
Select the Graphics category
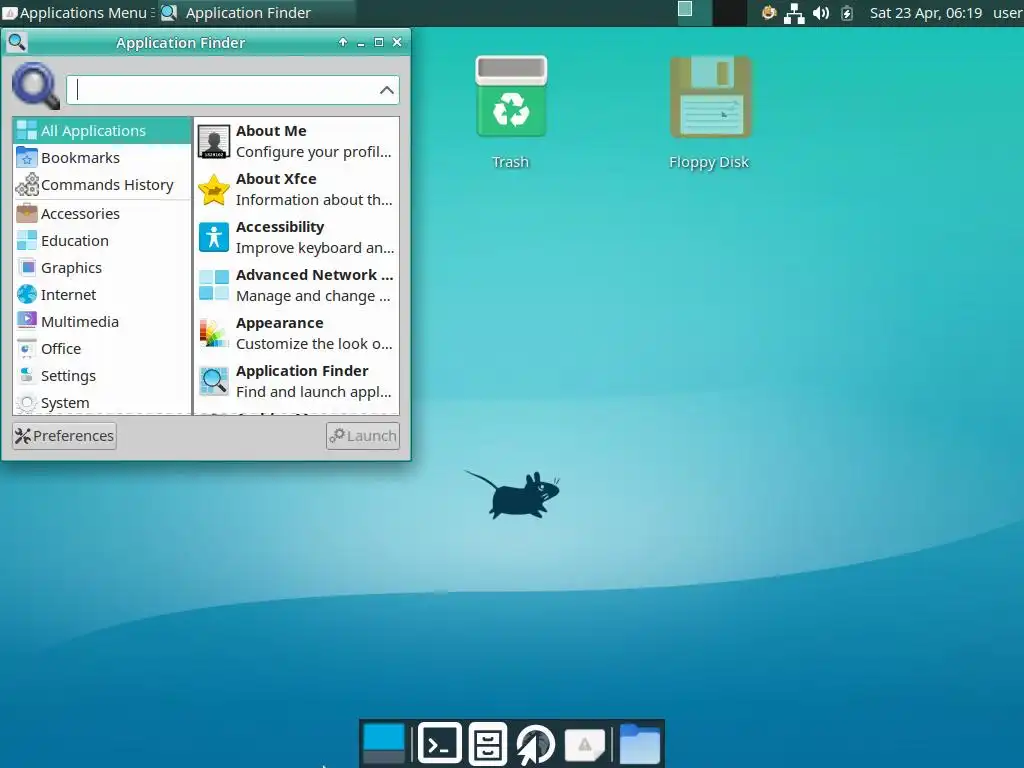tap(102, 268)
